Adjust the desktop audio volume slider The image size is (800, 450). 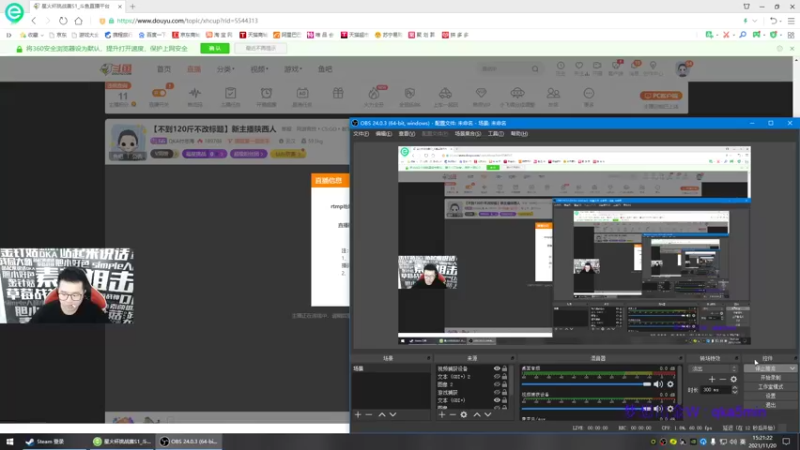586,384
